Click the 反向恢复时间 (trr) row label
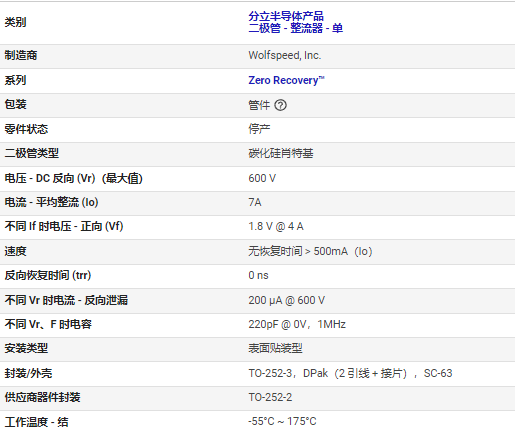Viewport: 515px width, 432px height. click(48, 275)
